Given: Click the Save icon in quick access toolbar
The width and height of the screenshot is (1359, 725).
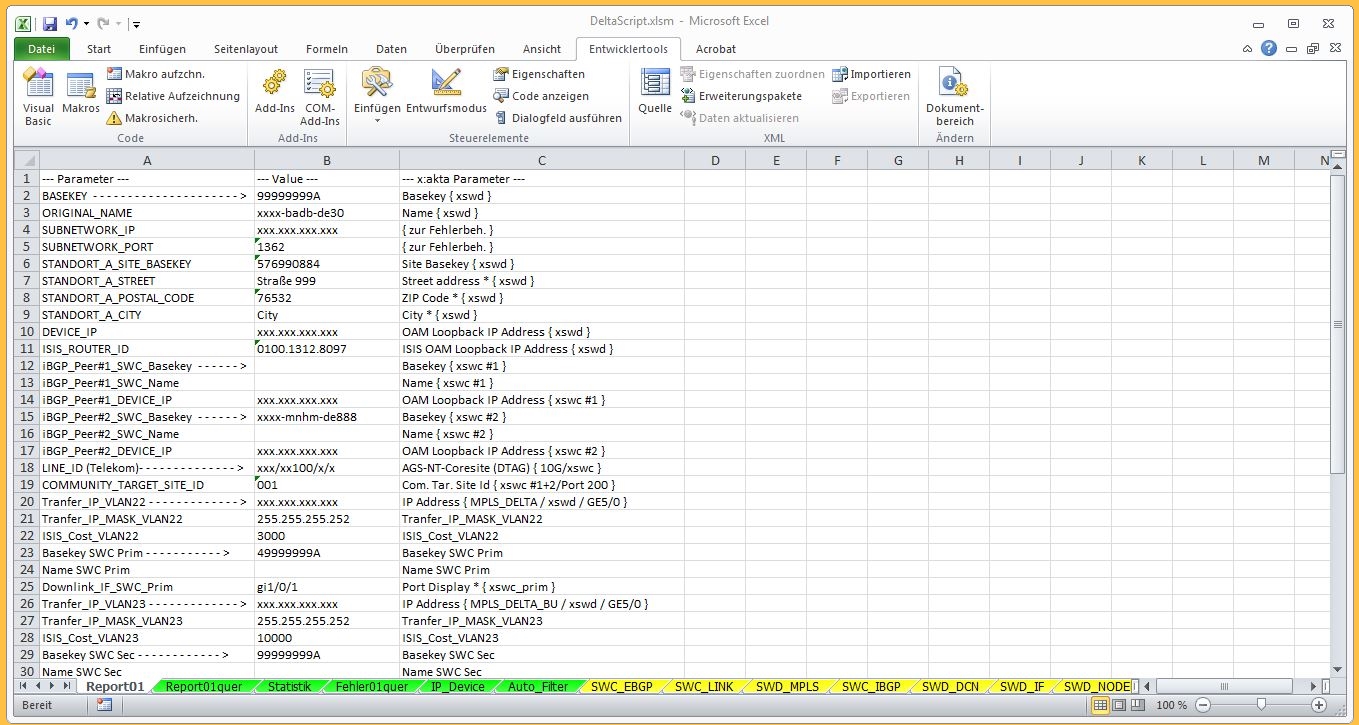Looking at the screenshot, I should tap(50, 23).
